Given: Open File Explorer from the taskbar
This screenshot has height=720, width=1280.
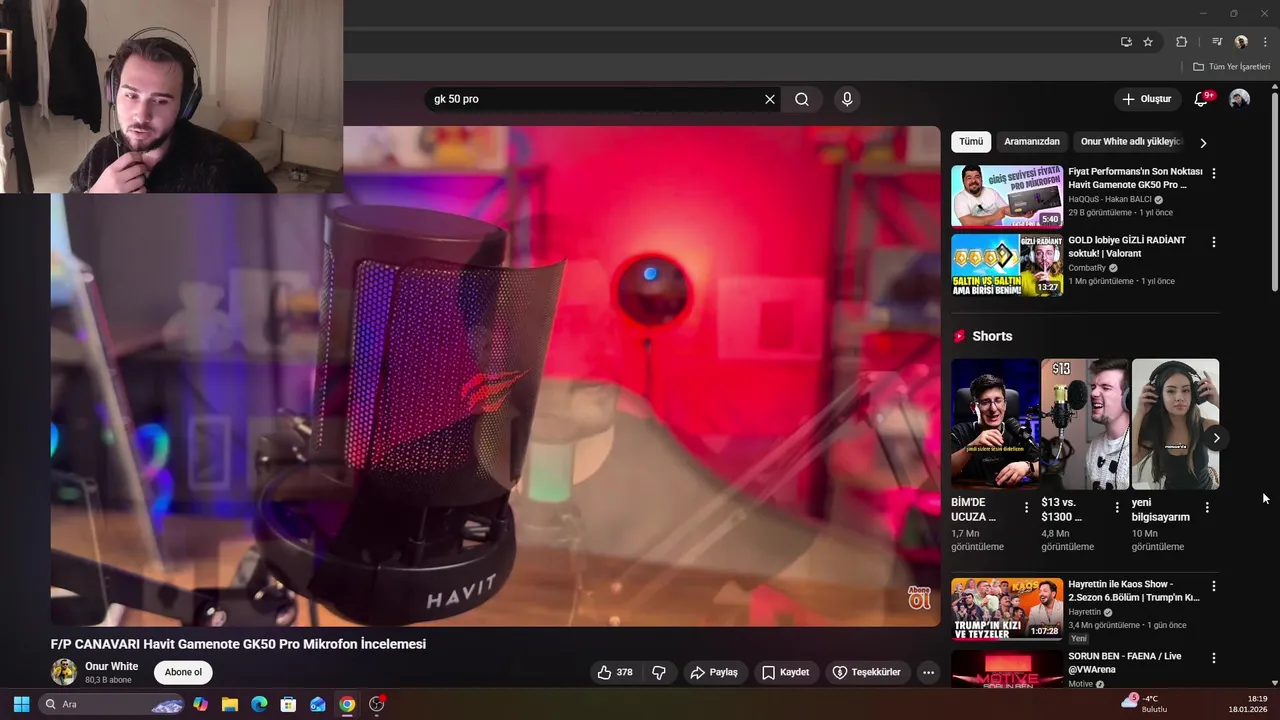Looking at the screenshot, I should [x=229, y=704].
